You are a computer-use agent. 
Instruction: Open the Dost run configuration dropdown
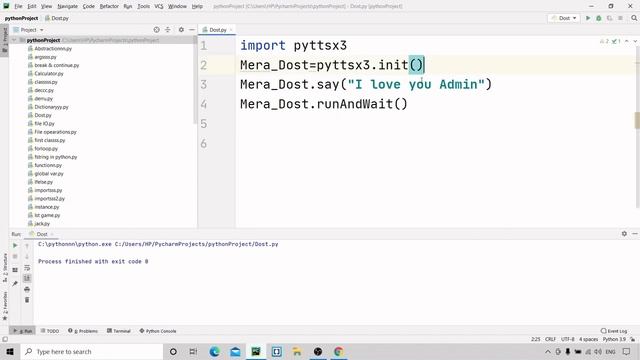tap(564, 18)
